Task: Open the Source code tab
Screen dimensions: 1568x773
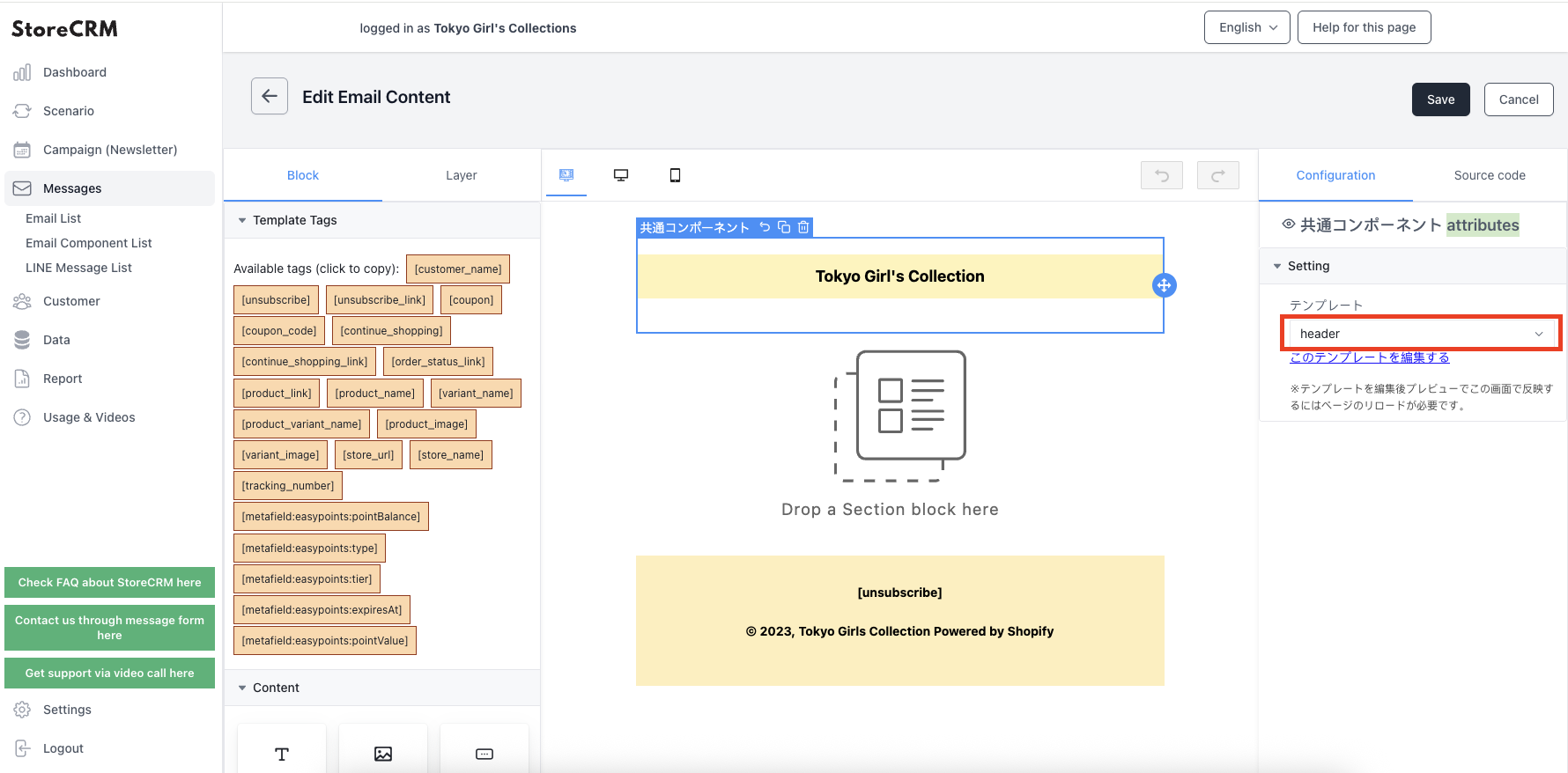Action: click(1490, 175)
